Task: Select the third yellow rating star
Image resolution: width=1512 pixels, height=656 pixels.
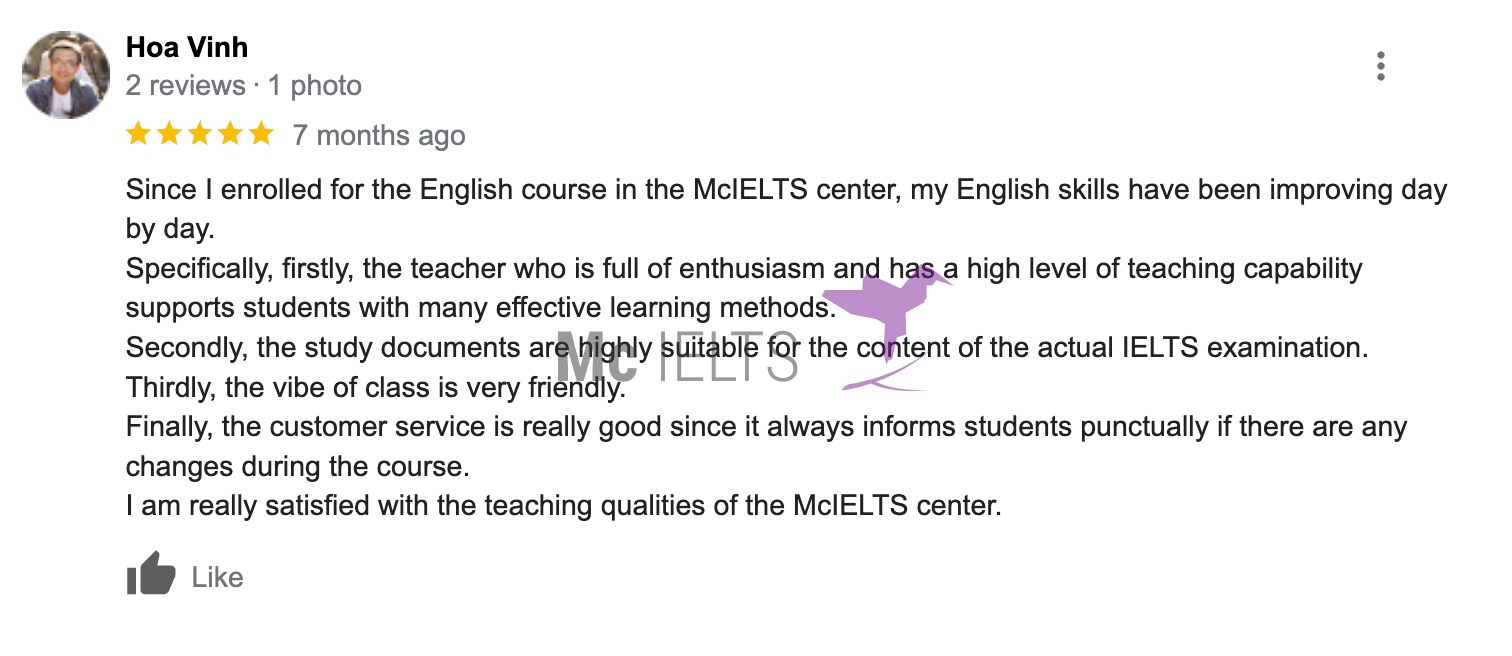Action: coord(200,134)
